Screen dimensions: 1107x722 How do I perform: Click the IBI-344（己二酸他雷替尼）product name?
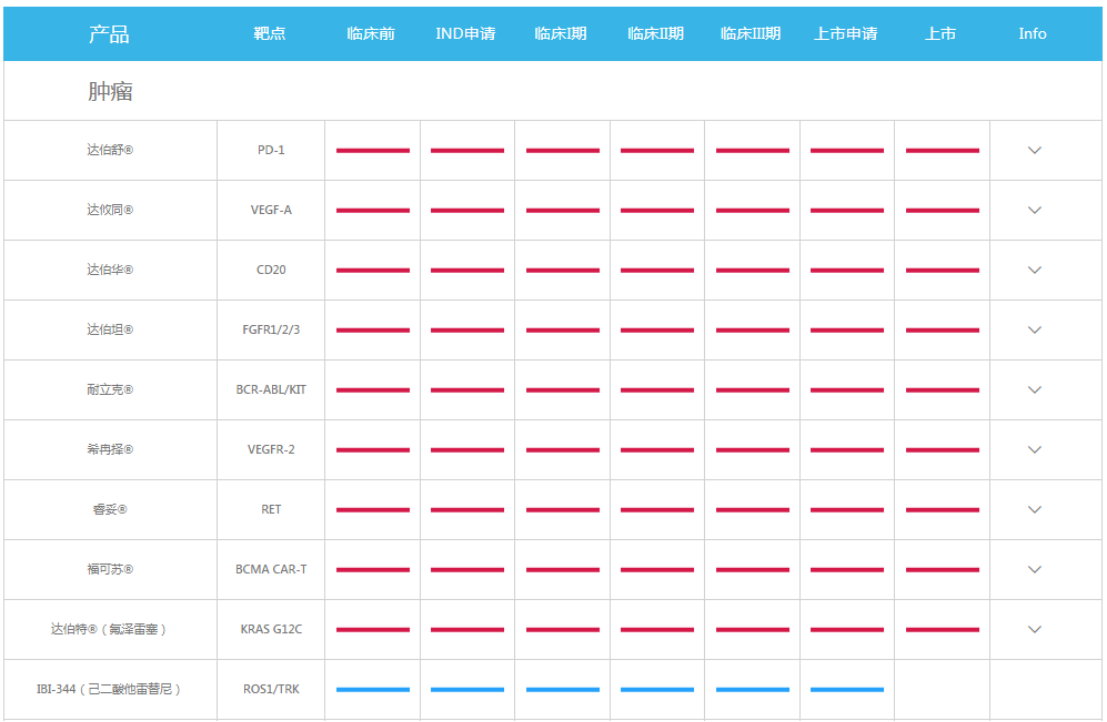click(110, 689)
